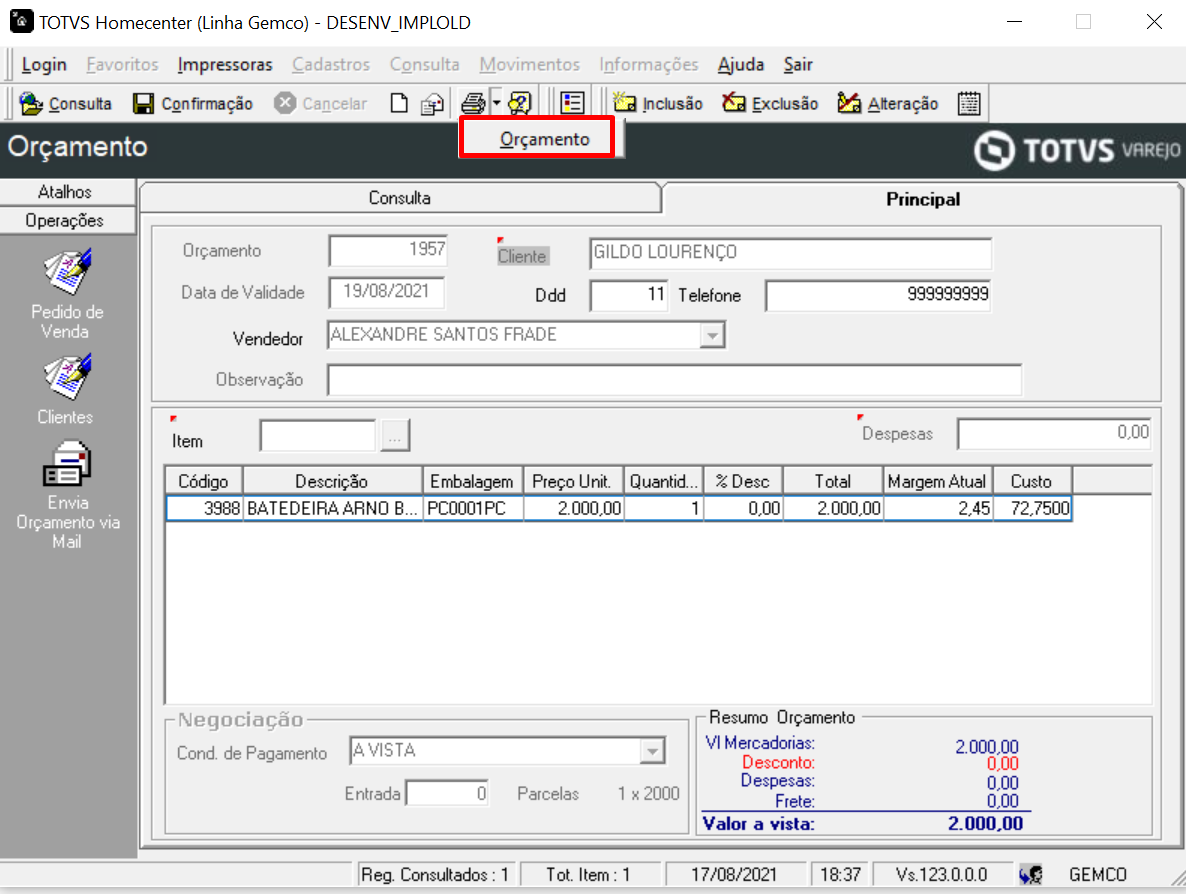Viewport: 1186px width, 894px height.
Task: Click the Reg. Consultados status entry
Action: (435, 875)
